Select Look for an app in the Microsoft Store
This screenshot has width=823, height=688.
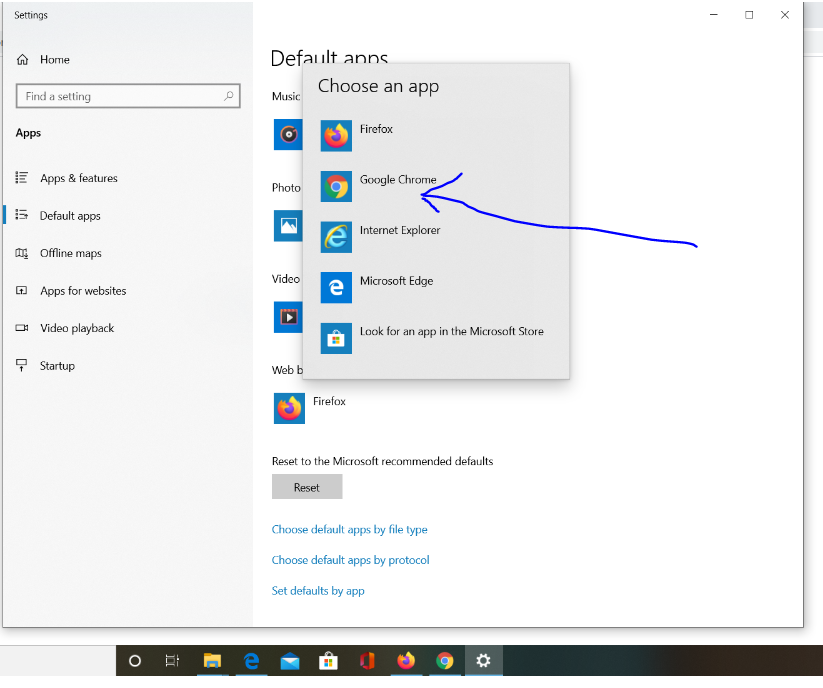[452, 332]
